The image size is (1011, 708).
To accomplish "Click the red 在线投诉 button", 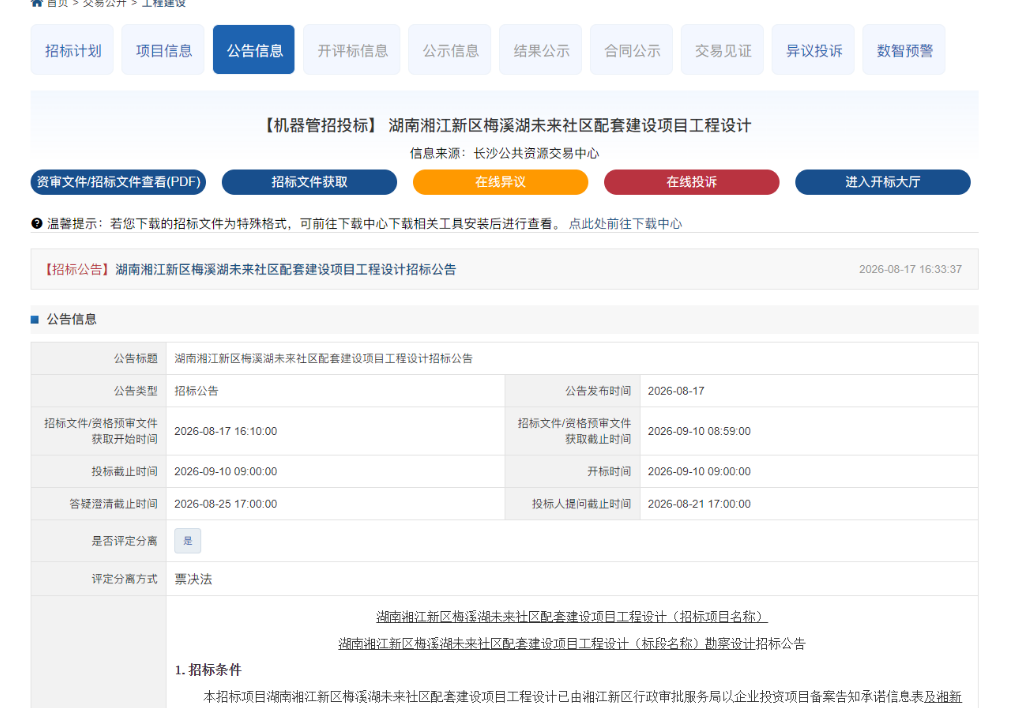I will [x=692, y=182].
